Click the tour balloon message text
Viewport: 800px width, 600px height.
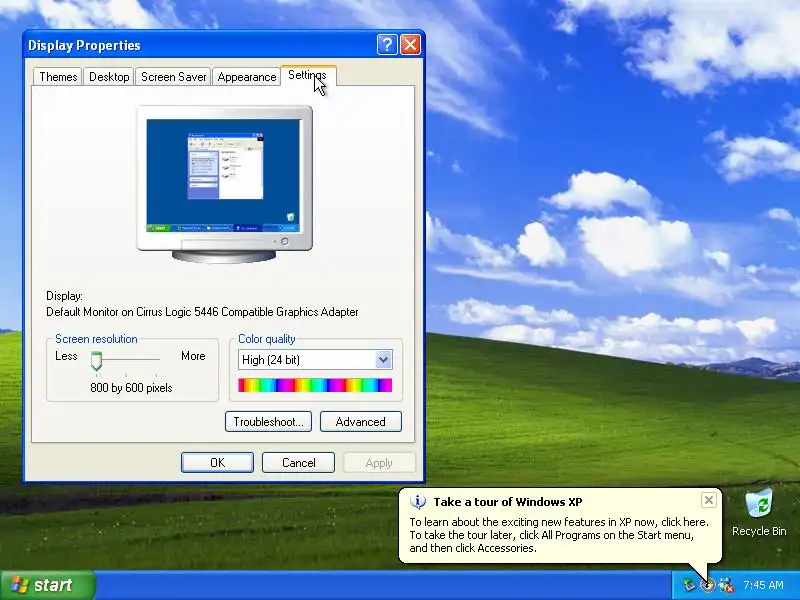[x=559, y=535]
